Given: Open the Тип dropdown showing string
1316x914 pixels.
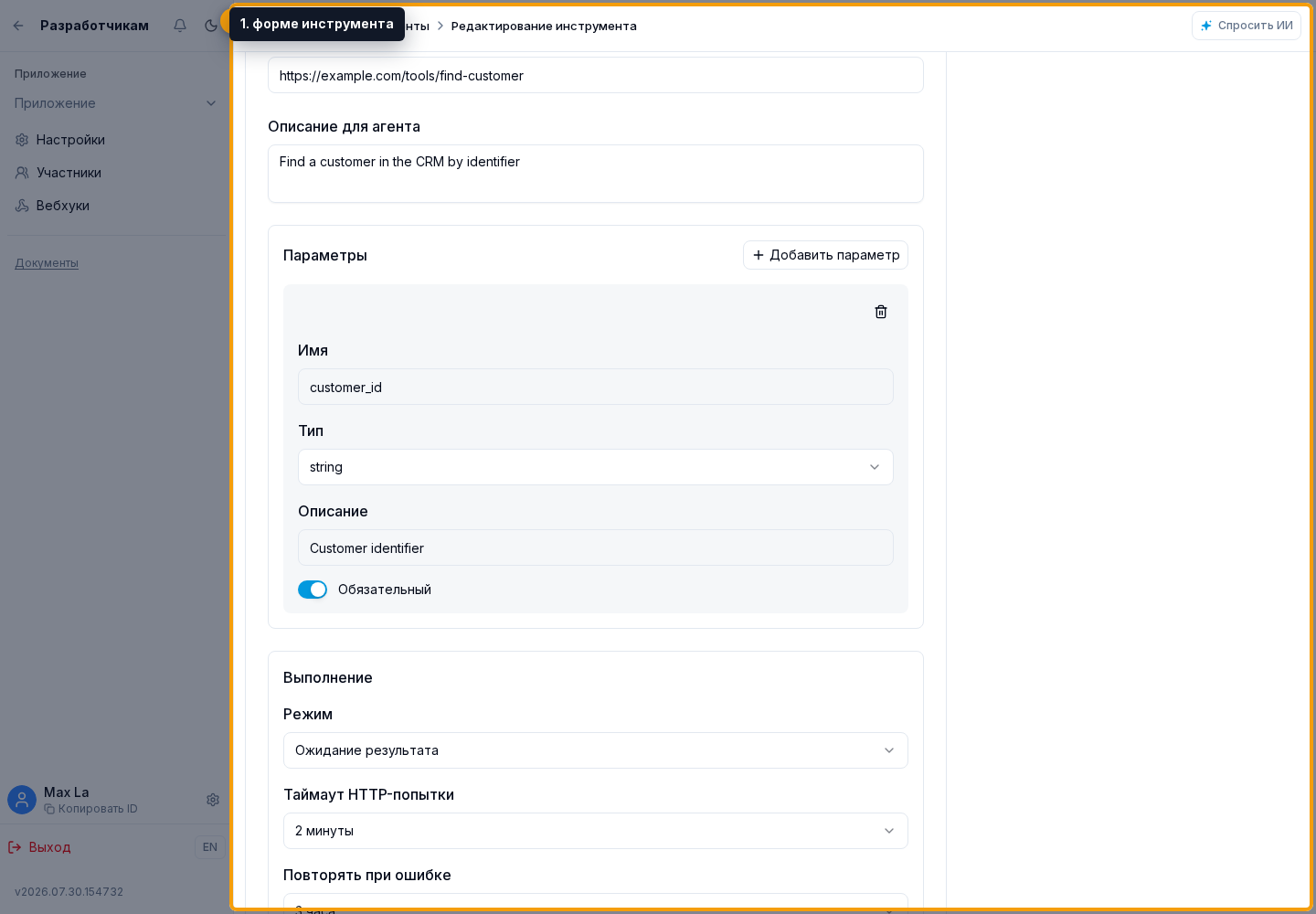Looking at the screenshot, I should 596,467.
